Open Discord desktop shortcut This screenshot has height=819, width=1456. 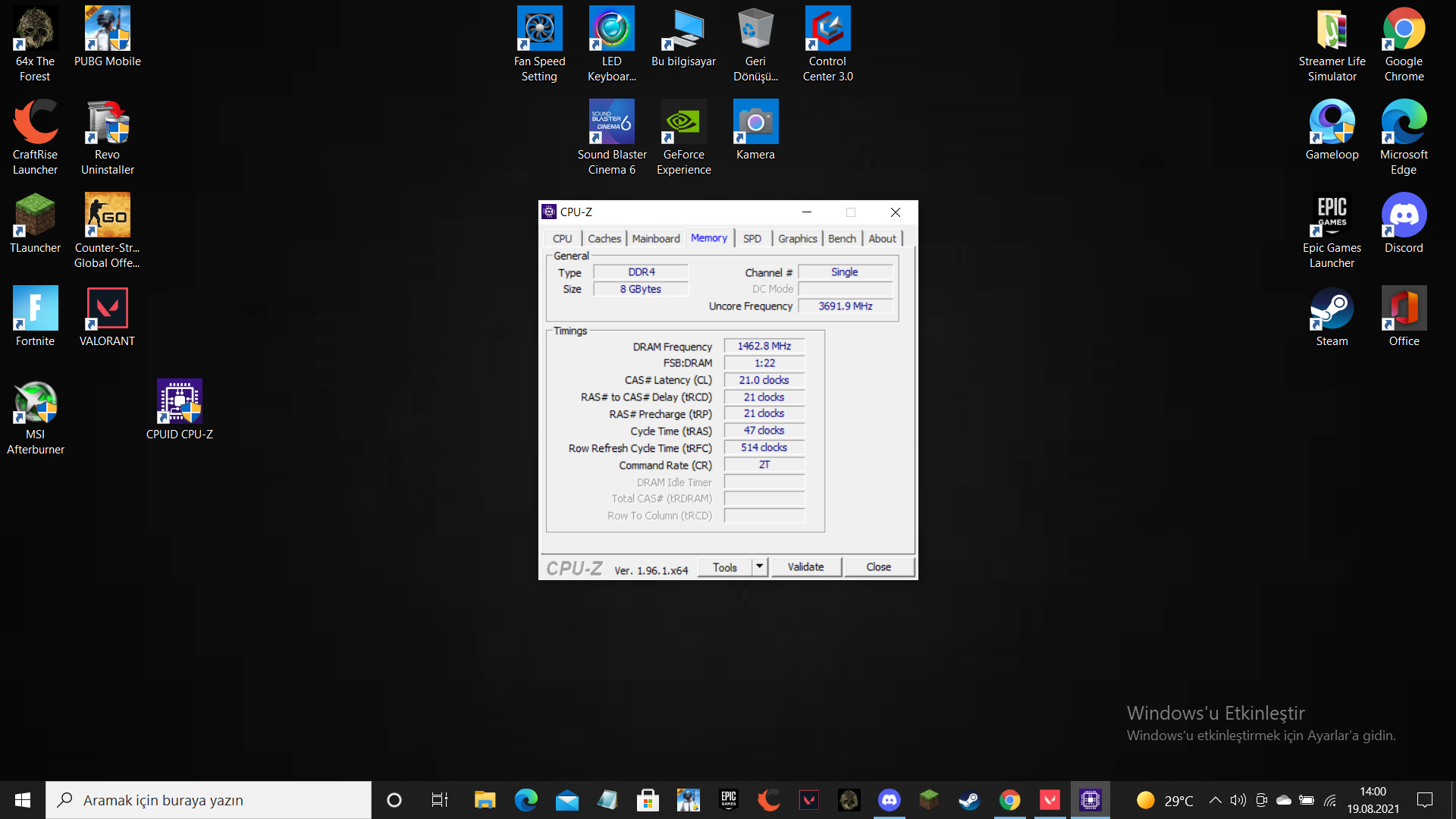coord(1404,224)
